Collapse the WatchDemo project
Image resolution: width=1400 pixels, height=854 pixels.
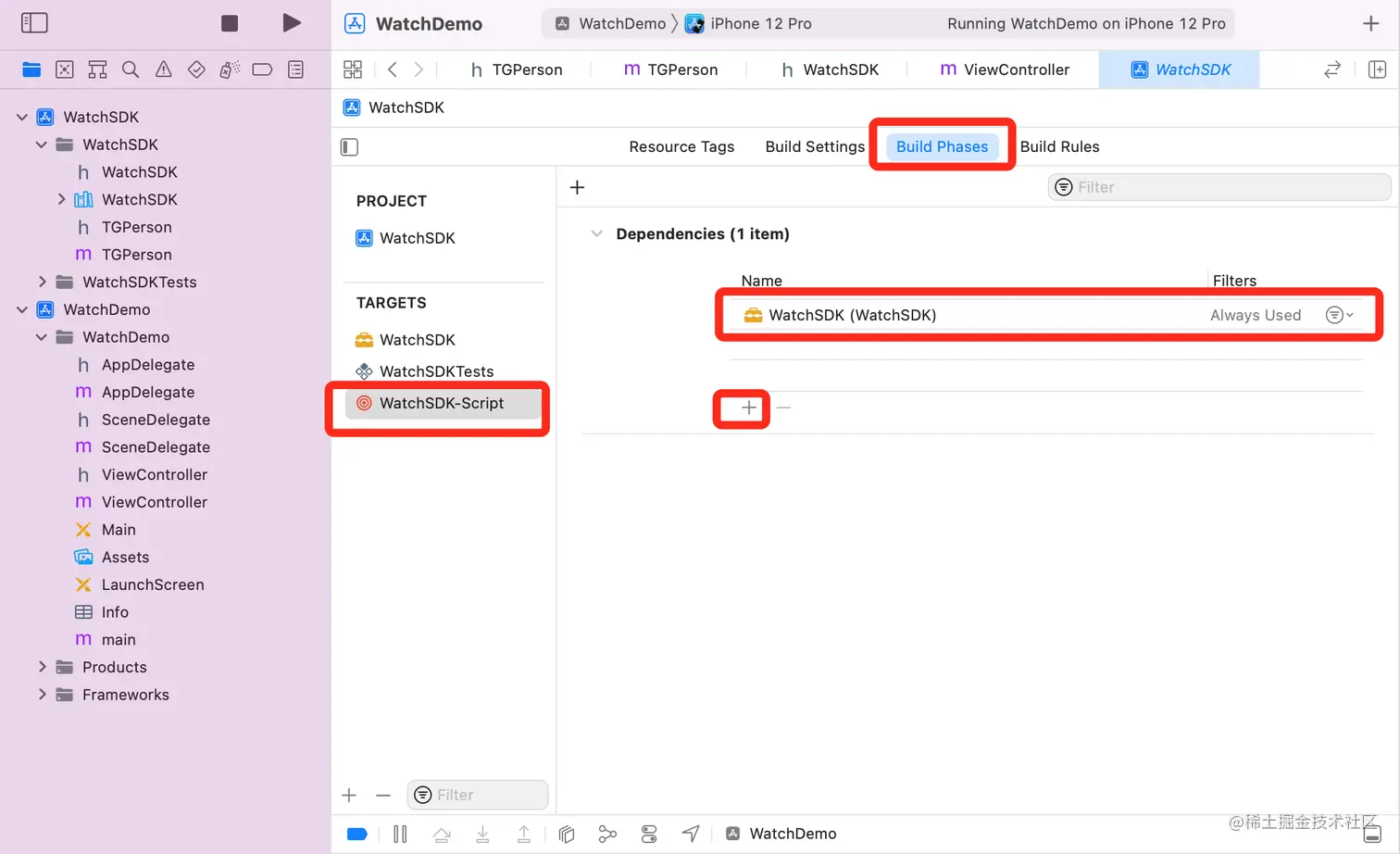22,309
